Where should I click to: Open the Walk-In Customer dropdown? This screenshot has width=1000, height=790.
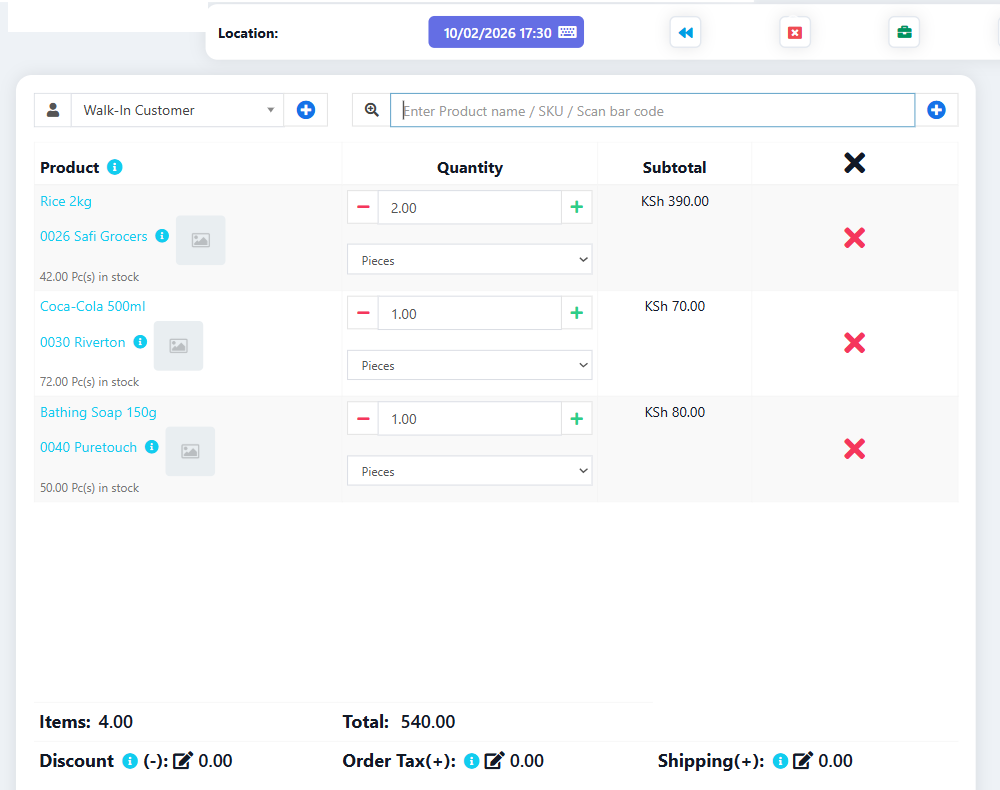coord(177,110)
